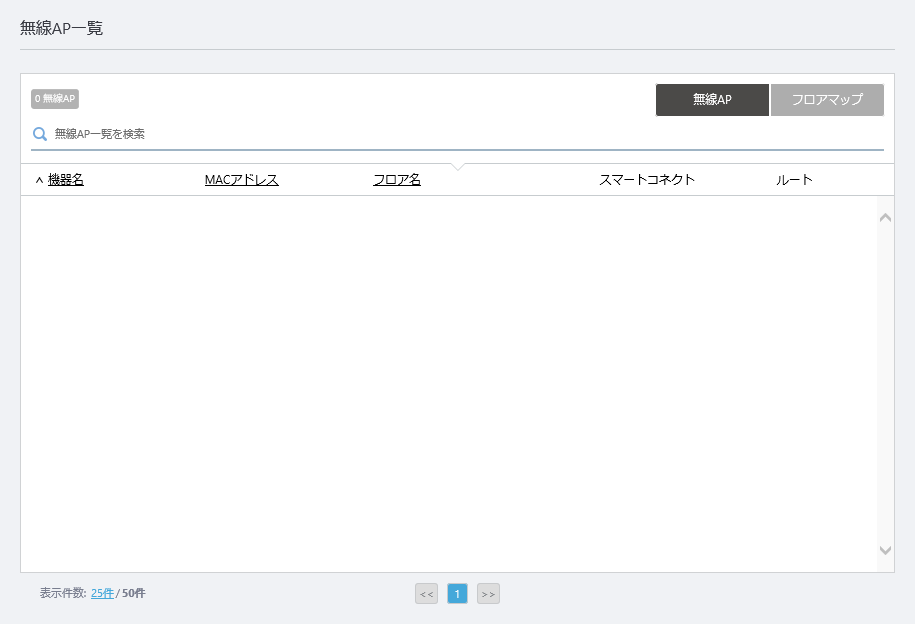The height and width of the screenshot is (624, 915).
Task: Switch to the 無線AP tab
Action: tap(712, 100)
